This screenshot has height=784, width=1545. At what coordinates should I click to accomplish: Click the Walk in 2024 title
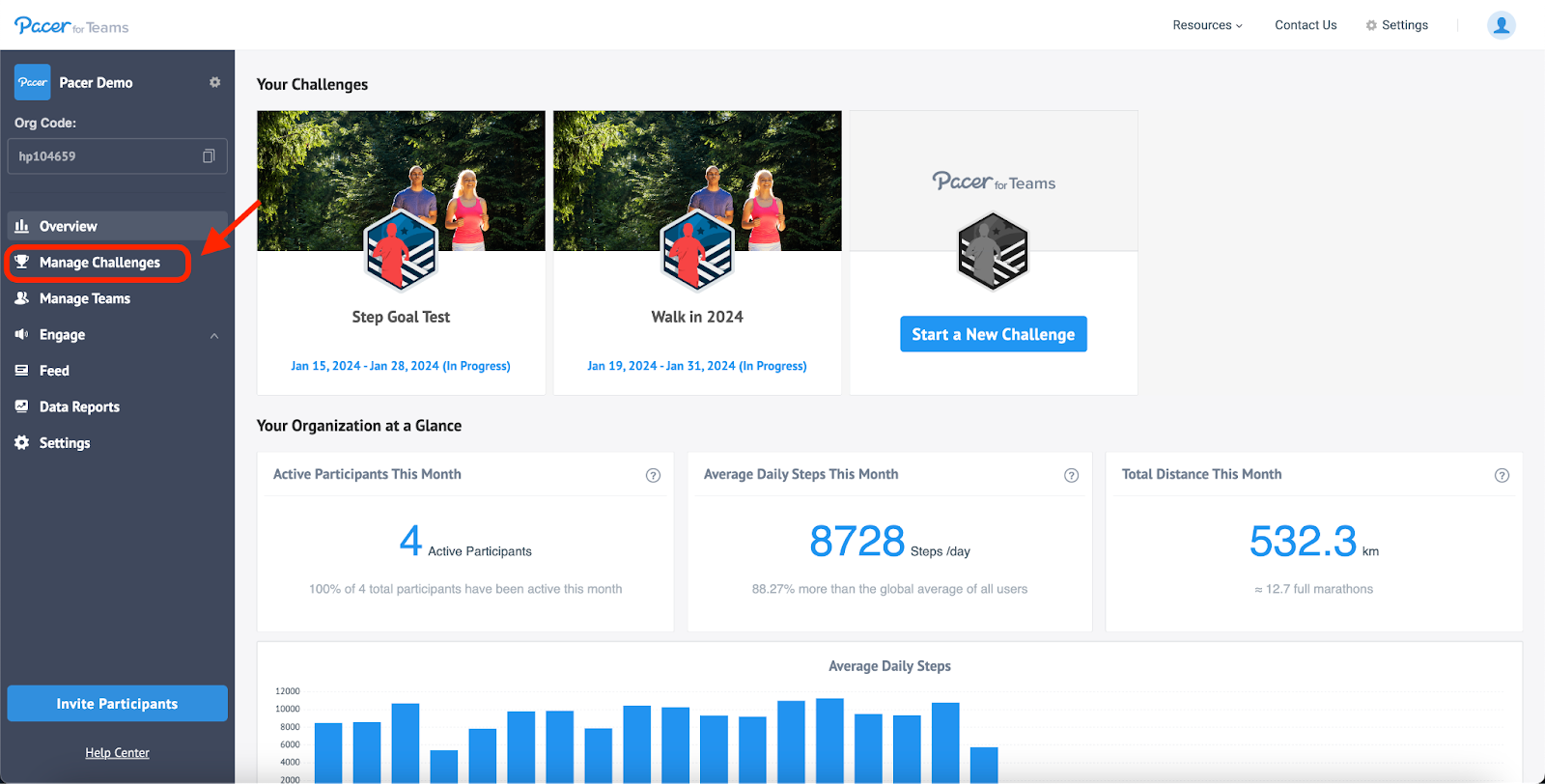tap(697, 317)
